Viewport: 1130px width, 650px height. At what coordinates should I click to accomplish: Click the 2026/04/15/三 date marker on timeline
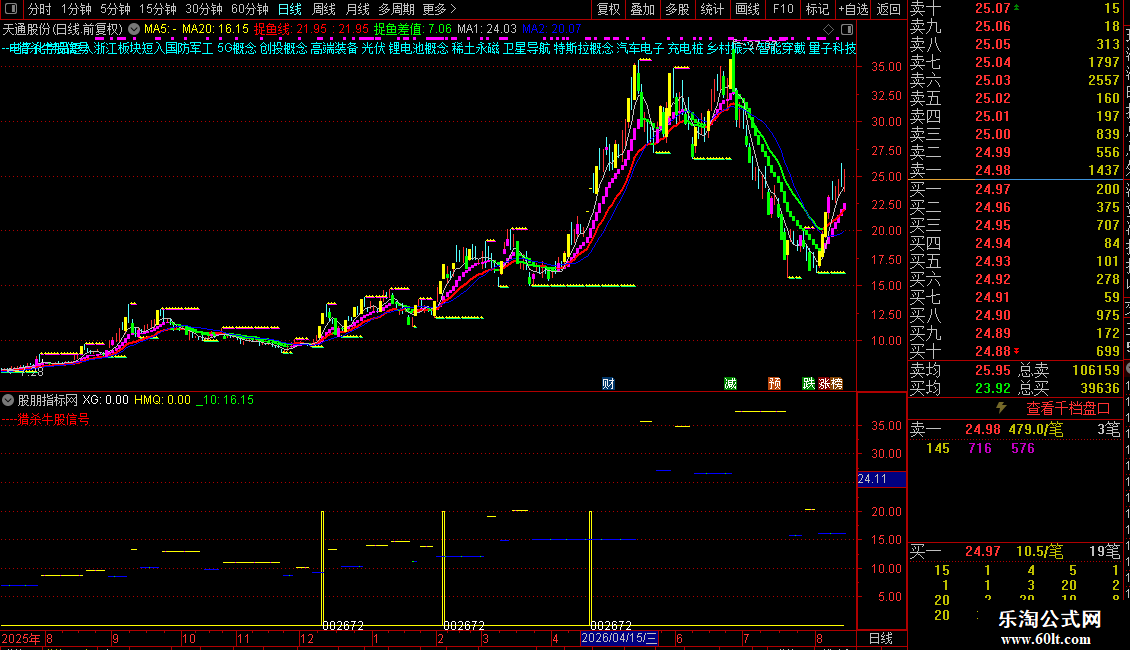[619, 638]
